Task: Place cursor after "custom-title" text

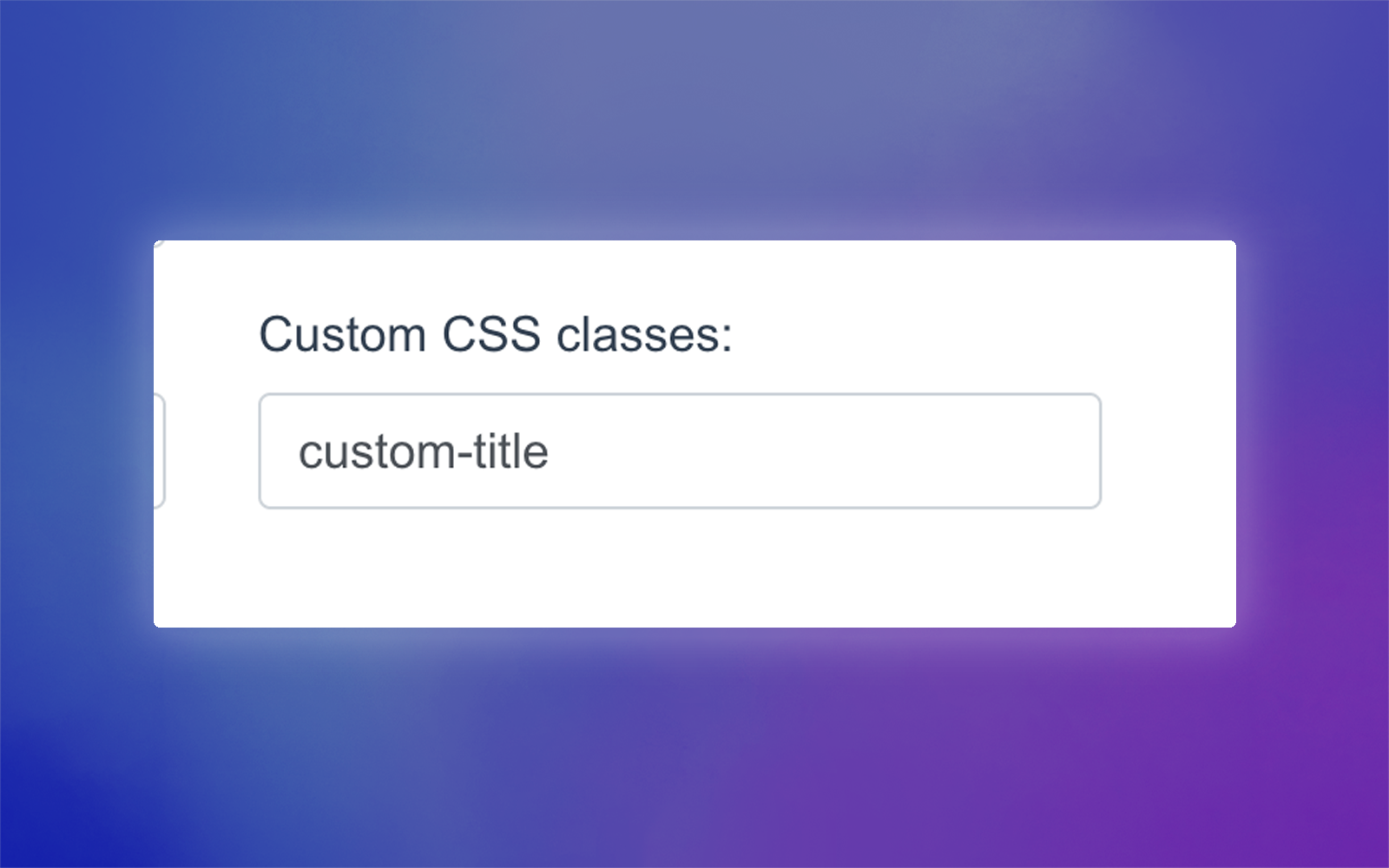Action: (x=551, y=452)
